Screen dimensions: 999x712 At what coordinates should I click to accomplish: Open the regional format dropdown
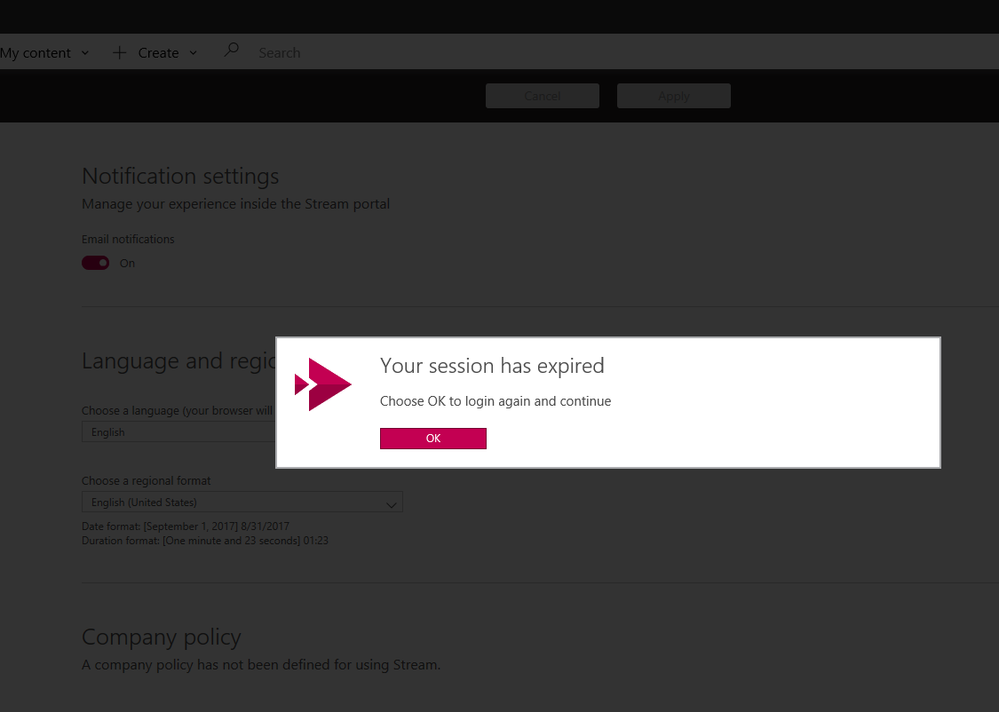242,502
